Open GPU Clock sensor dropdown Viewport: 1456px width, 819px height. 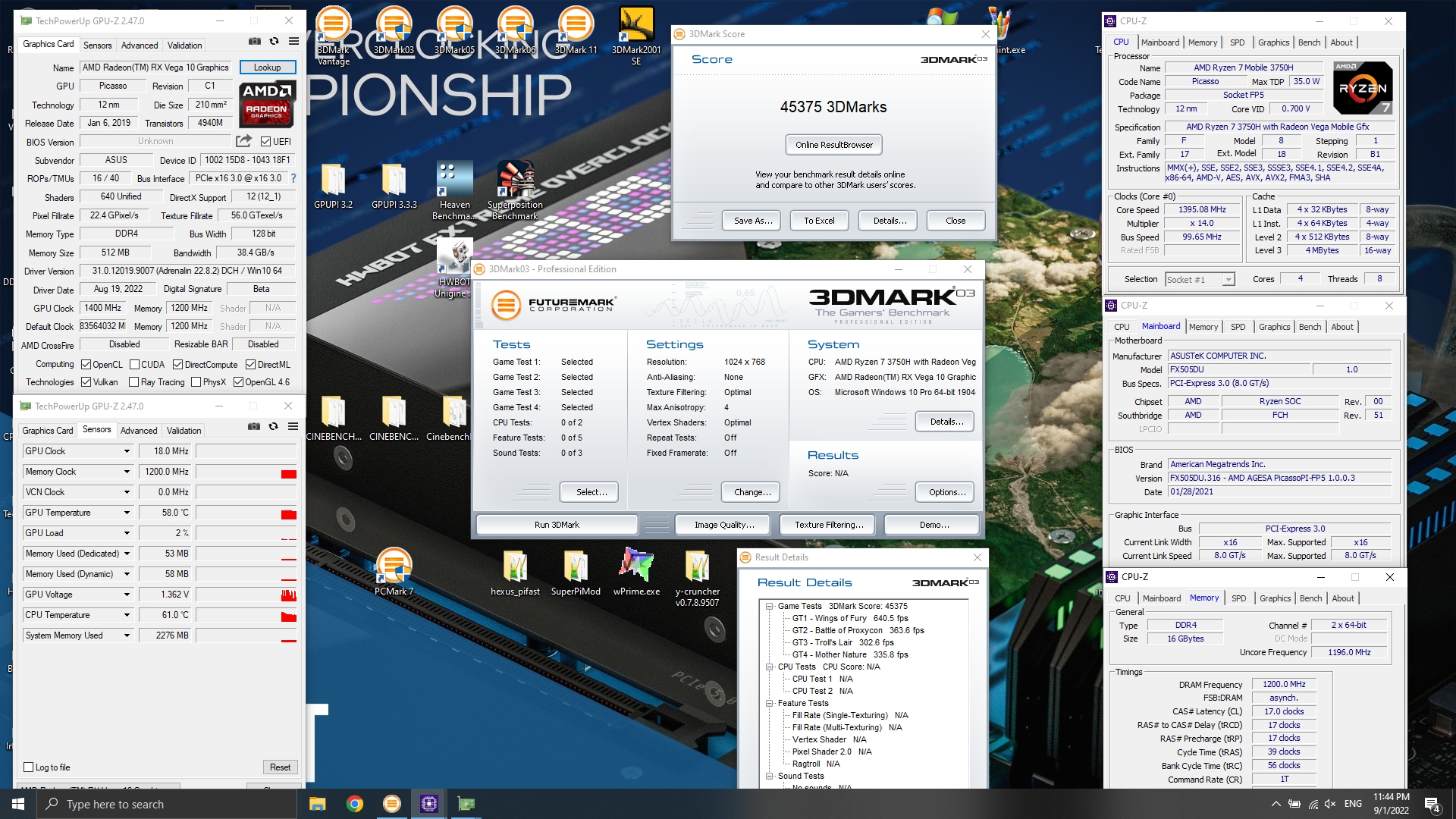tap(127, 451)
